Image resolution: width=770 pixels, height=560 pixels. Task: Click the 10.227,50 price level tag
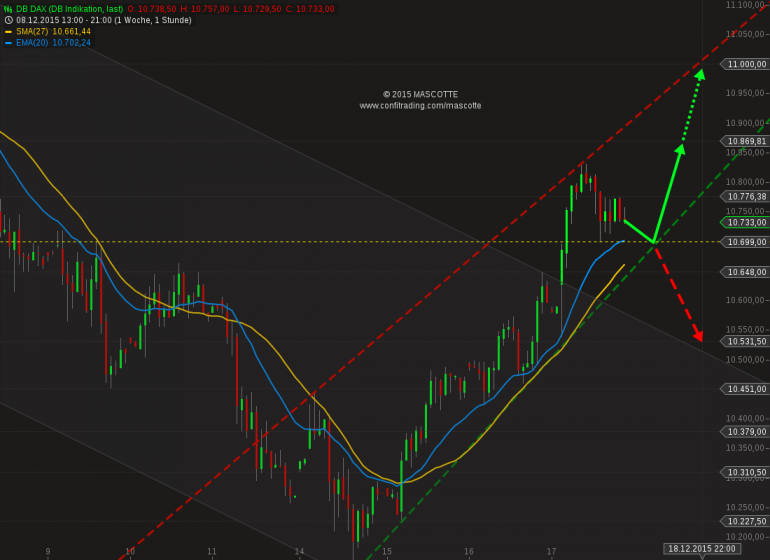point(744,521)
